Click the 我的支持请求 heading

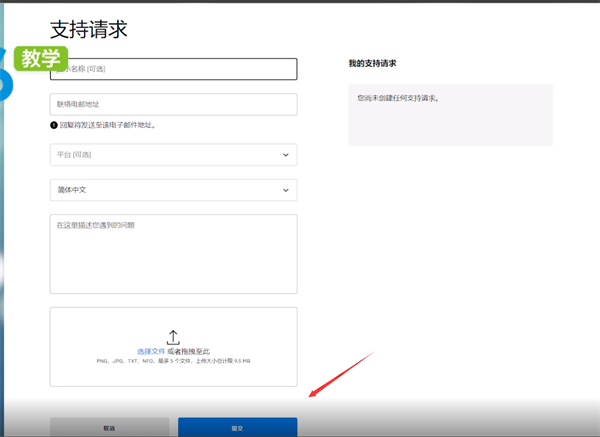click(372, 63)
